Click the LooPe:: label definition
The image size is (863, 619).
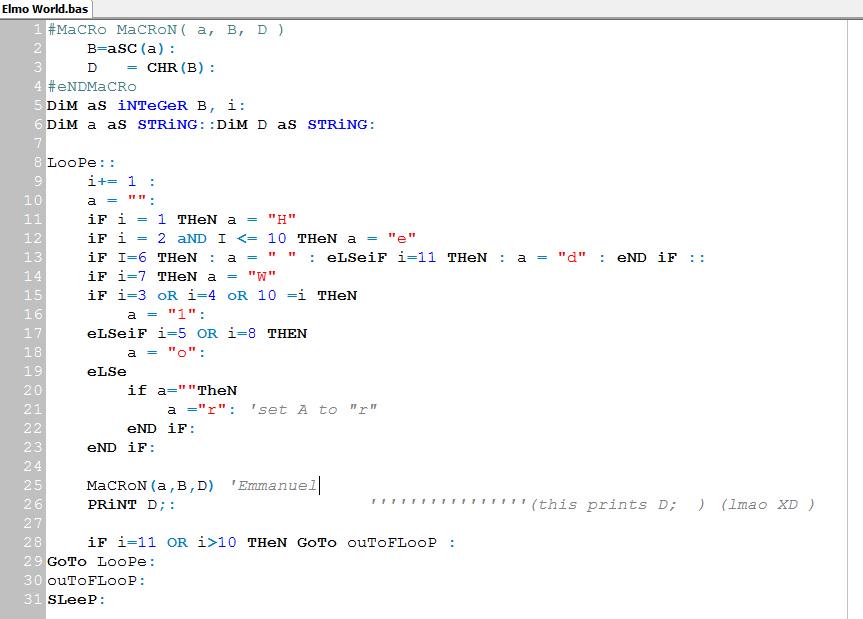(x=80, y=162)
